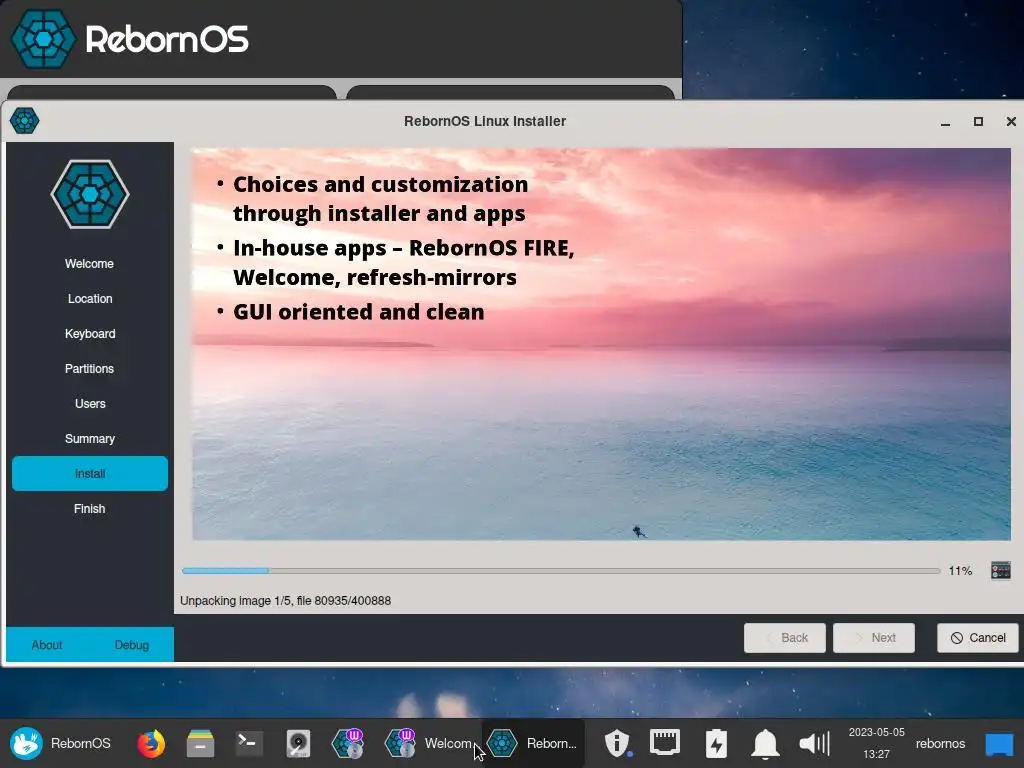Click the About button

[x=47, y=645]
